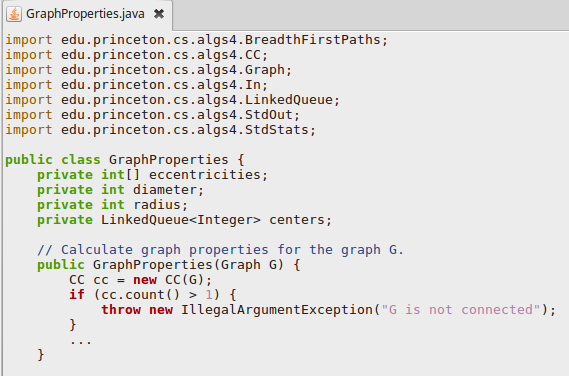Click the public class GraphProperties declaration
This screenshot has height=376, width=569.
click(125, 160)
